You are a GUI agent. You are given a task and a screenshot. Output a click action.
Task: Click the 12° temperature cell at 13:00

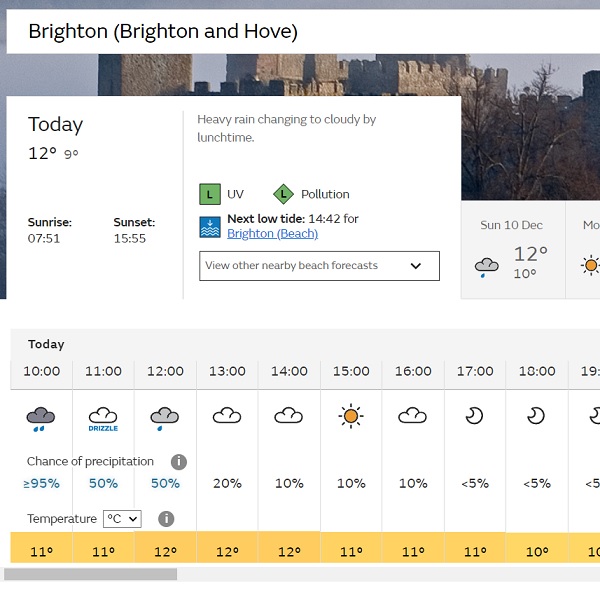point(227,548)
